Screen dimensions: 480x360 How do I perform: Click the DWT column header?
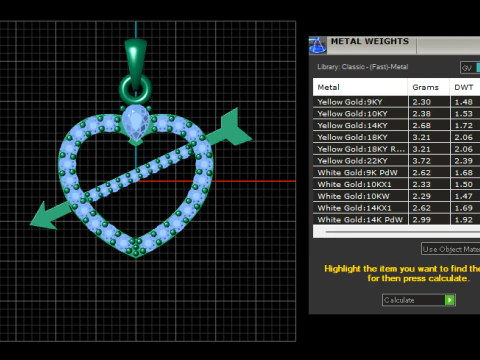(x=465, y=87)
